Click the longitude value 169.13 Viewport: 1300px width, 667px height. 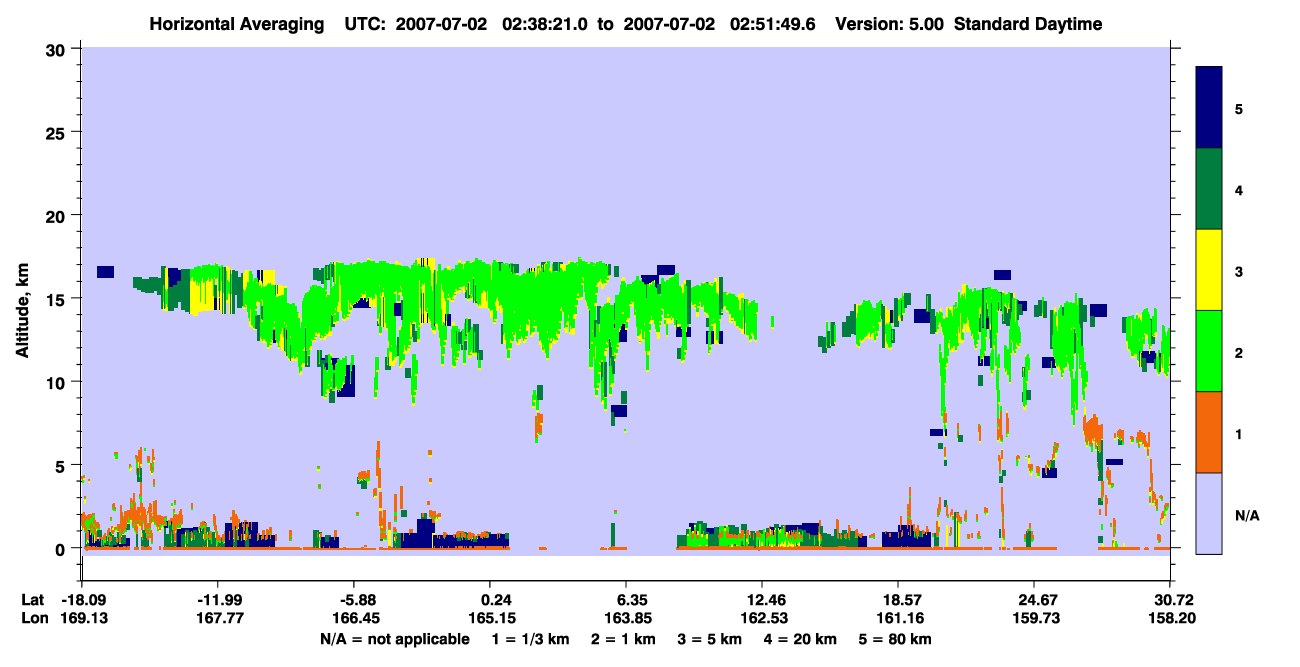tap(82, 619)
